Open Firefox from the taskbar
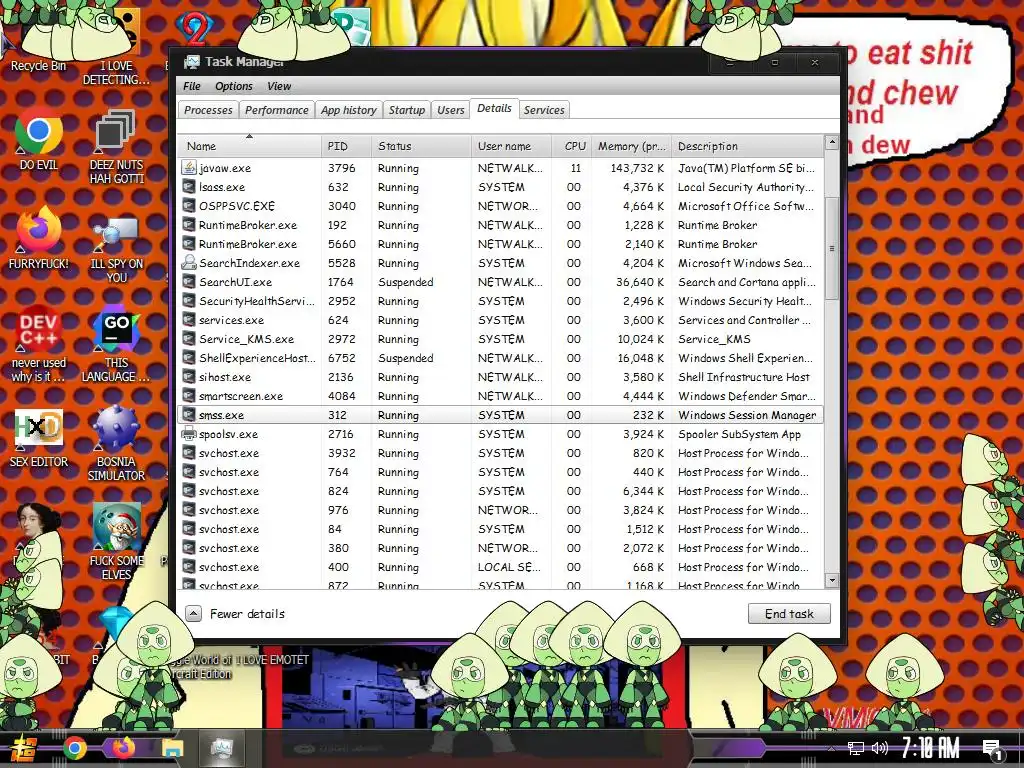This screenshot has height=768, width=1024. (123, 748)
